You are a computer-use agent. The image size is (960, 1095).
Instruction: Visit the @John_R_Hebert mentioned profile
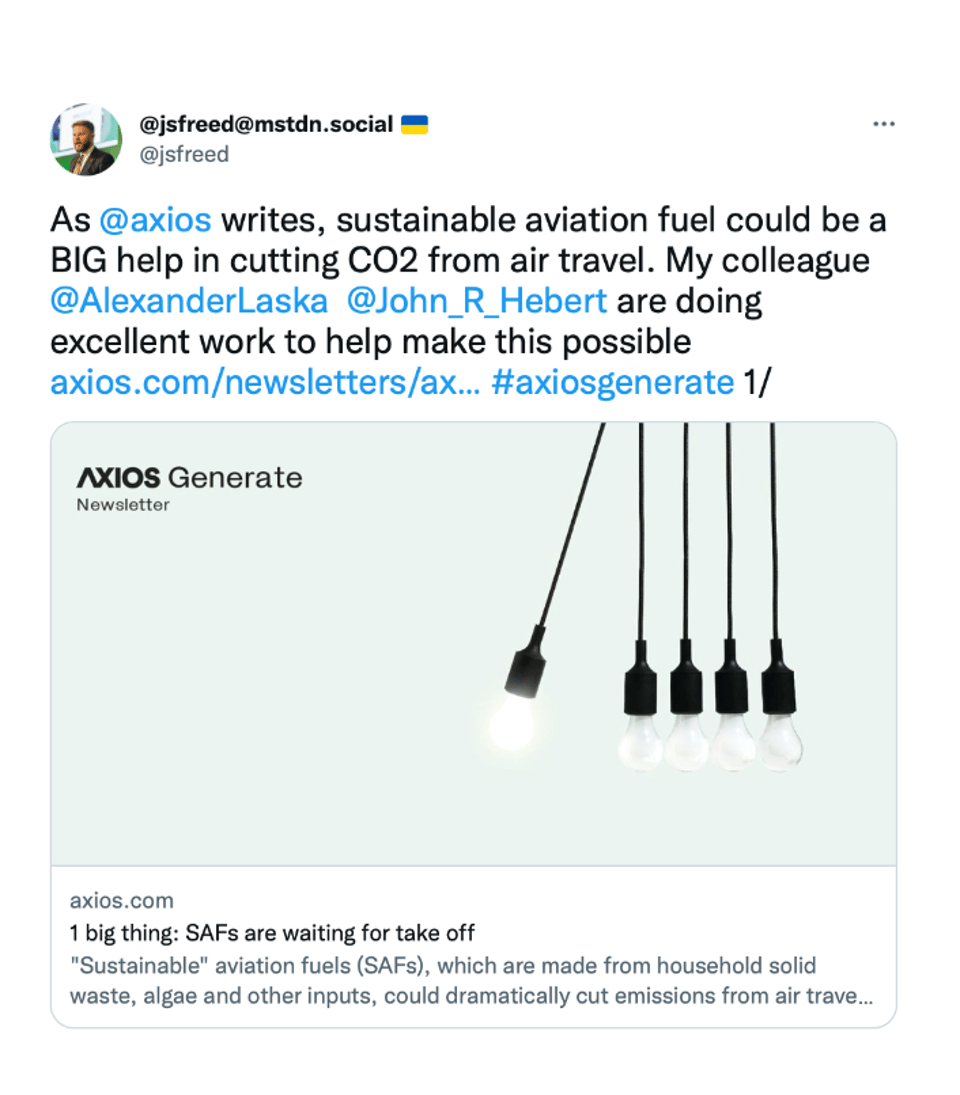pos(476,301)
